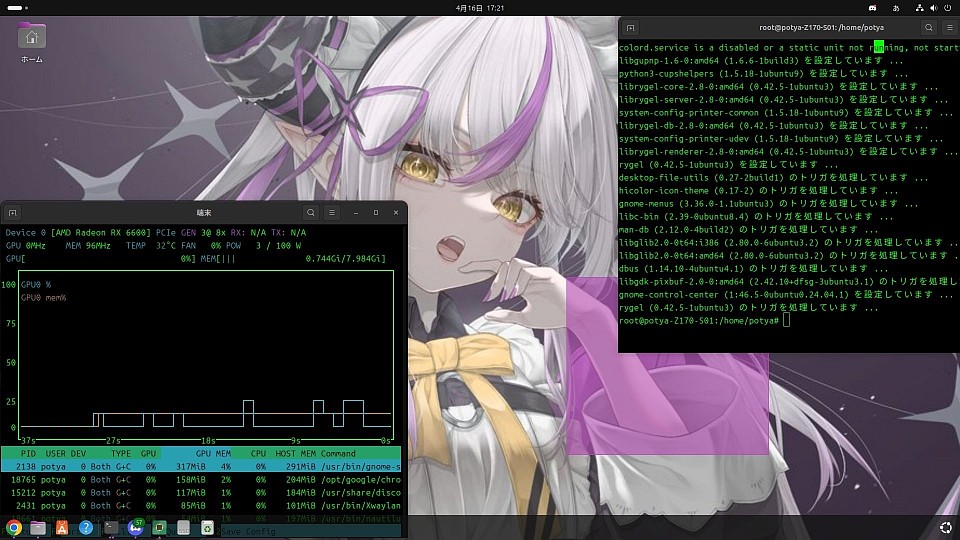Open the あ input method indicator
The height and width of the screenshot is (540, 960).
[x=896, y=8]
